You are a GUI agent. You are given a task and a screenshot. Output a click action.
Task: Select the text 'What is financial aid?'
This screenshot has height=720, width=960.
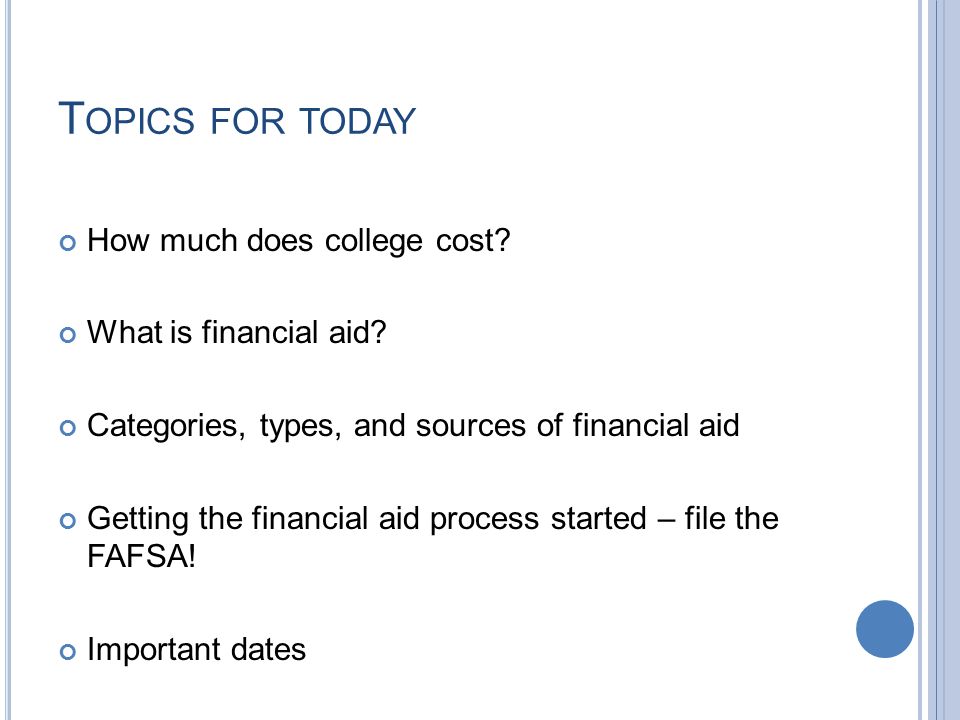[236, 332]
